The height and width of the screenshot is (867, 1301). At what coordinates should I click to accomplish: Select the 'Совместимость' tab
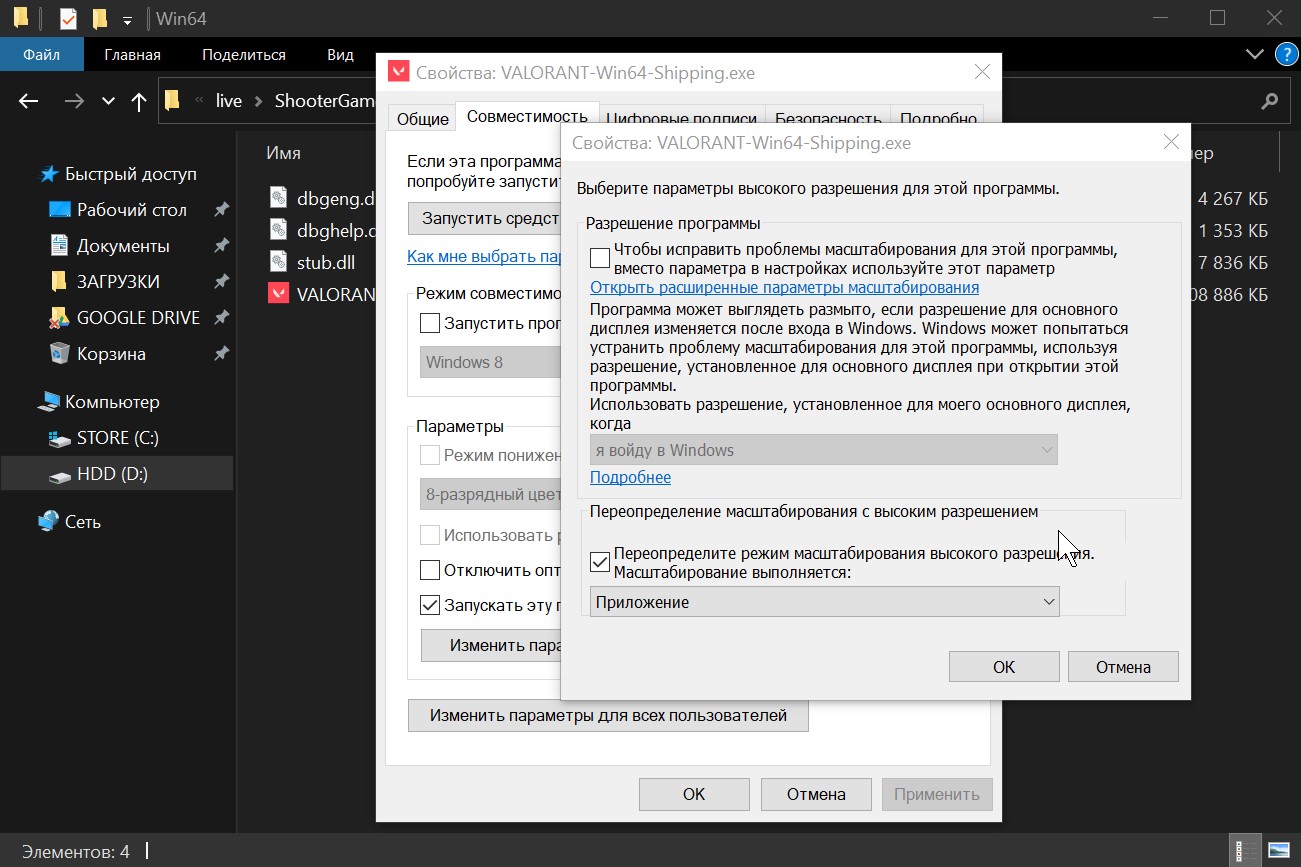tap(527, 116)
